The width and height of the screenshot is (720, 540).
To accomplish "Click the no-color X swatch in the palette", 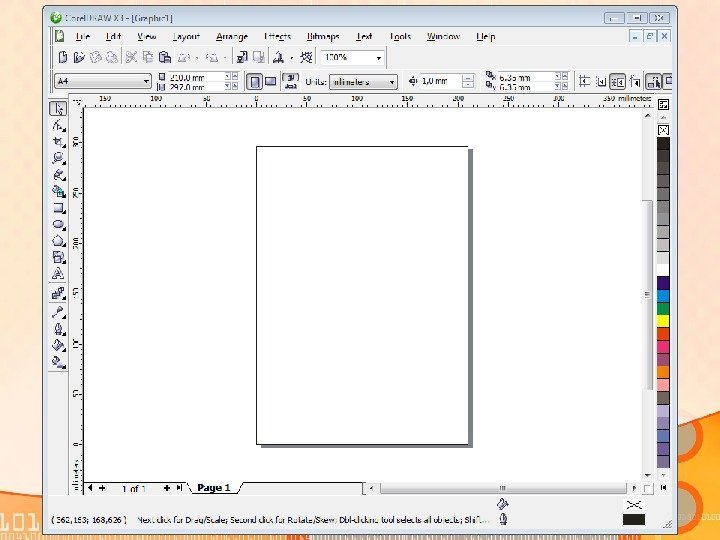I will [x=663, y=130].
